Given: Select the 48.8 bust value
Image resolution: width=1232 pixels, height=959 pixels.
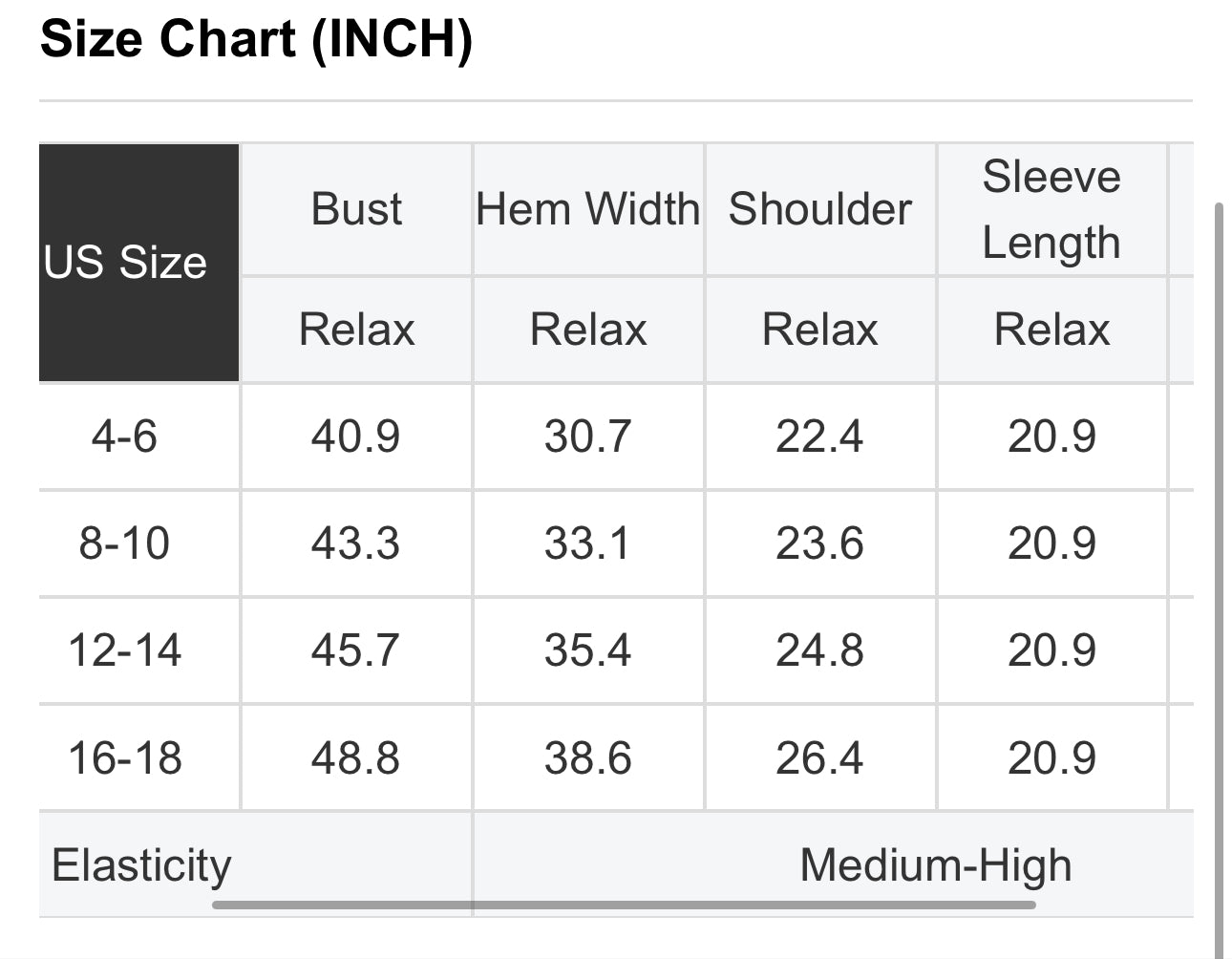Looking at the screenshot, I should [355, 758].
